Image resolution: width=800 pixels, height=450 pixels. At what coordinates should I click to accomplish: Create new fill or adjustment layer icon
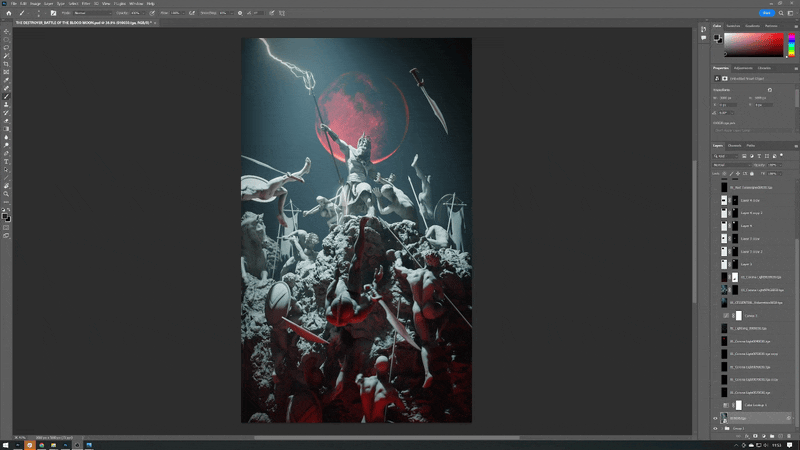coord(763,436)
